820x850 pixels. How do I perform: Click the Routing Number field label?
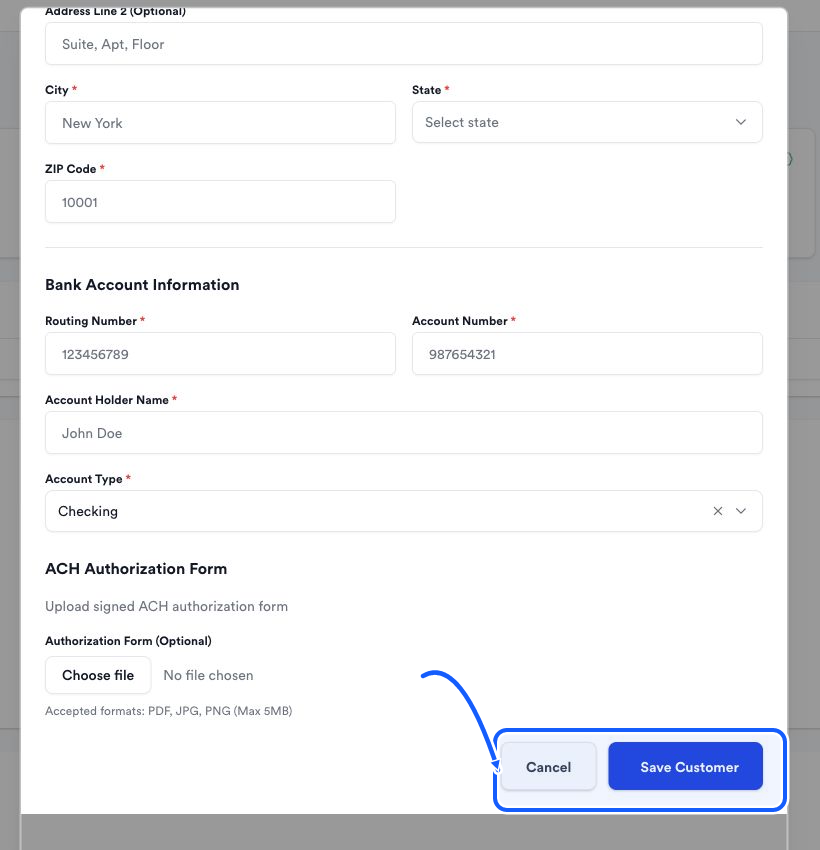[x=91, y=321]
